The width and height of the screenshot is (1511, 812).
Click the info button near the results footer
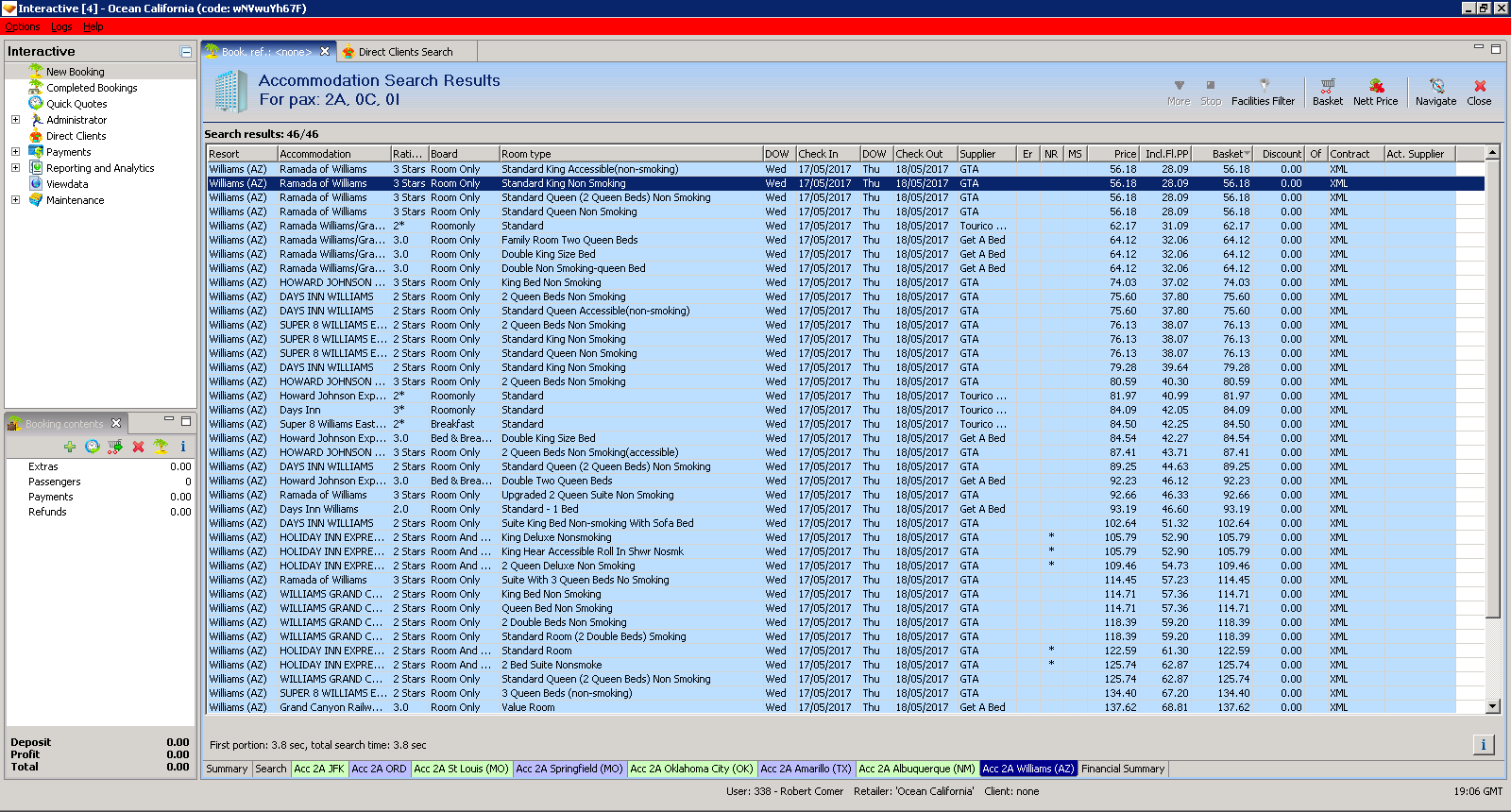(x=1483, y=745)
